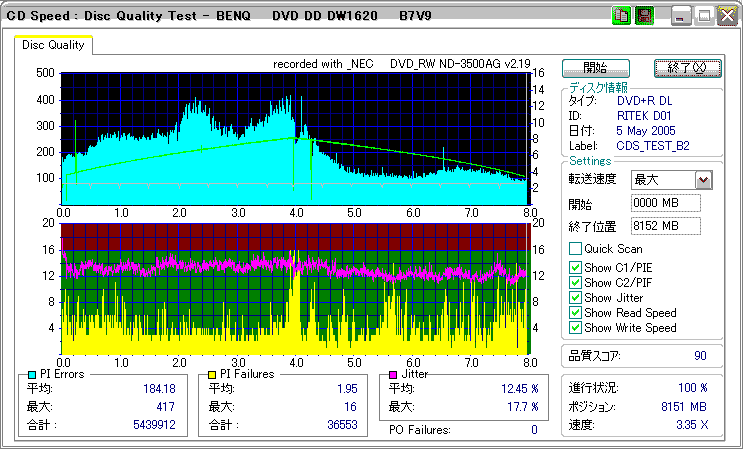This screenshot has height=449, width=743.
Task: Click the magenta Jitter legend swatch
Action: point(393,374)
